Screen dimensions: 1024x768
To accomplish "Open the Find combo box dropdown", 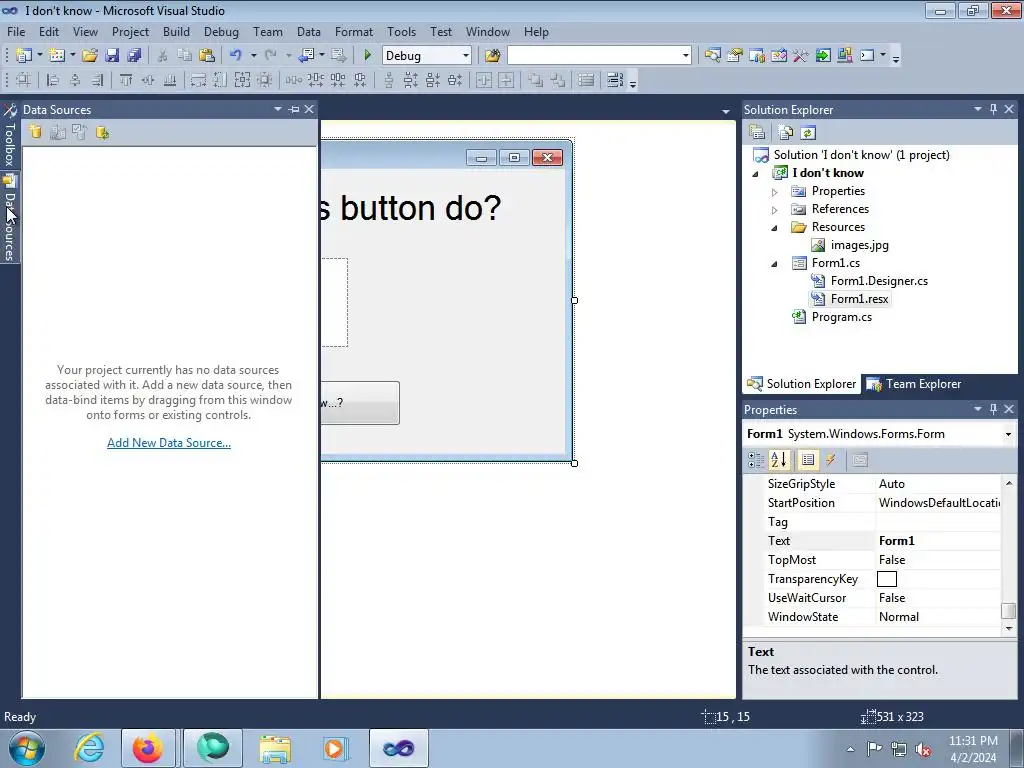I will [686, 56].
